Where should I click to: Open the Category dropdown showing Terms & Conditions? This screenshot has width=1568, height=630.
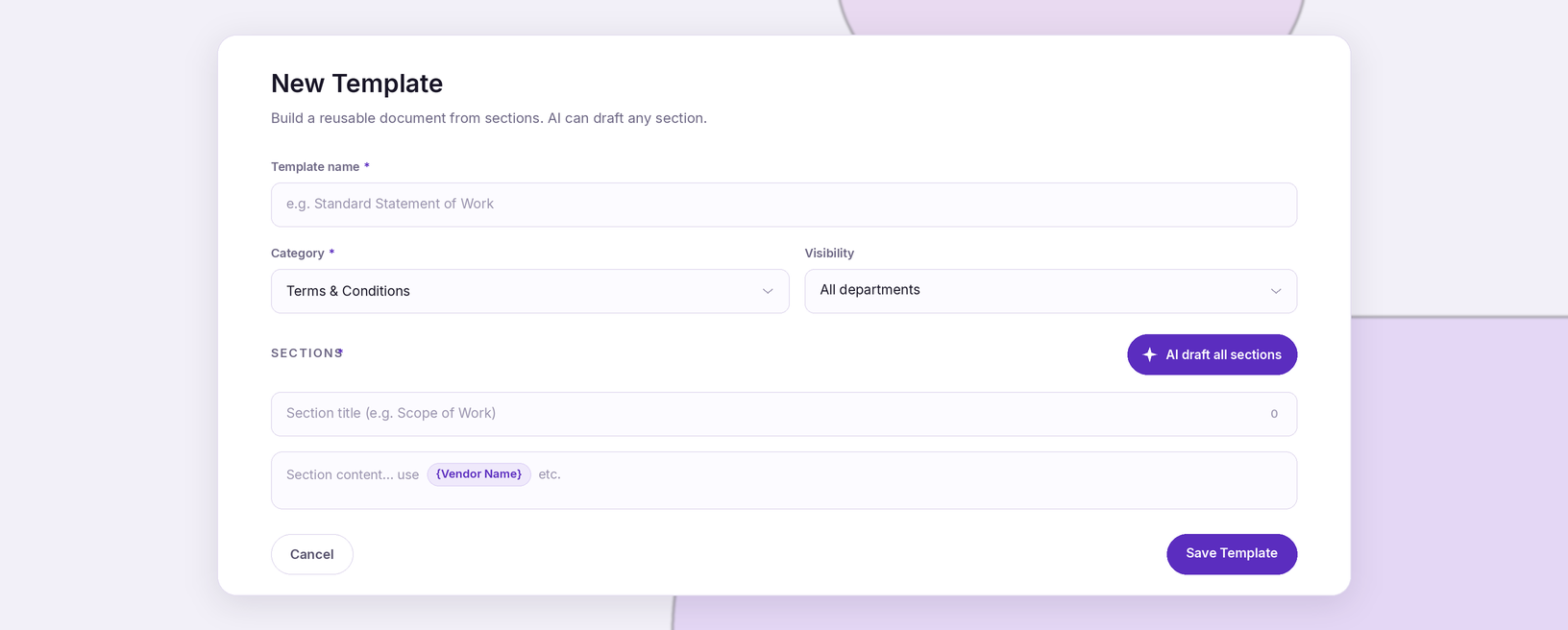point(530,291)
